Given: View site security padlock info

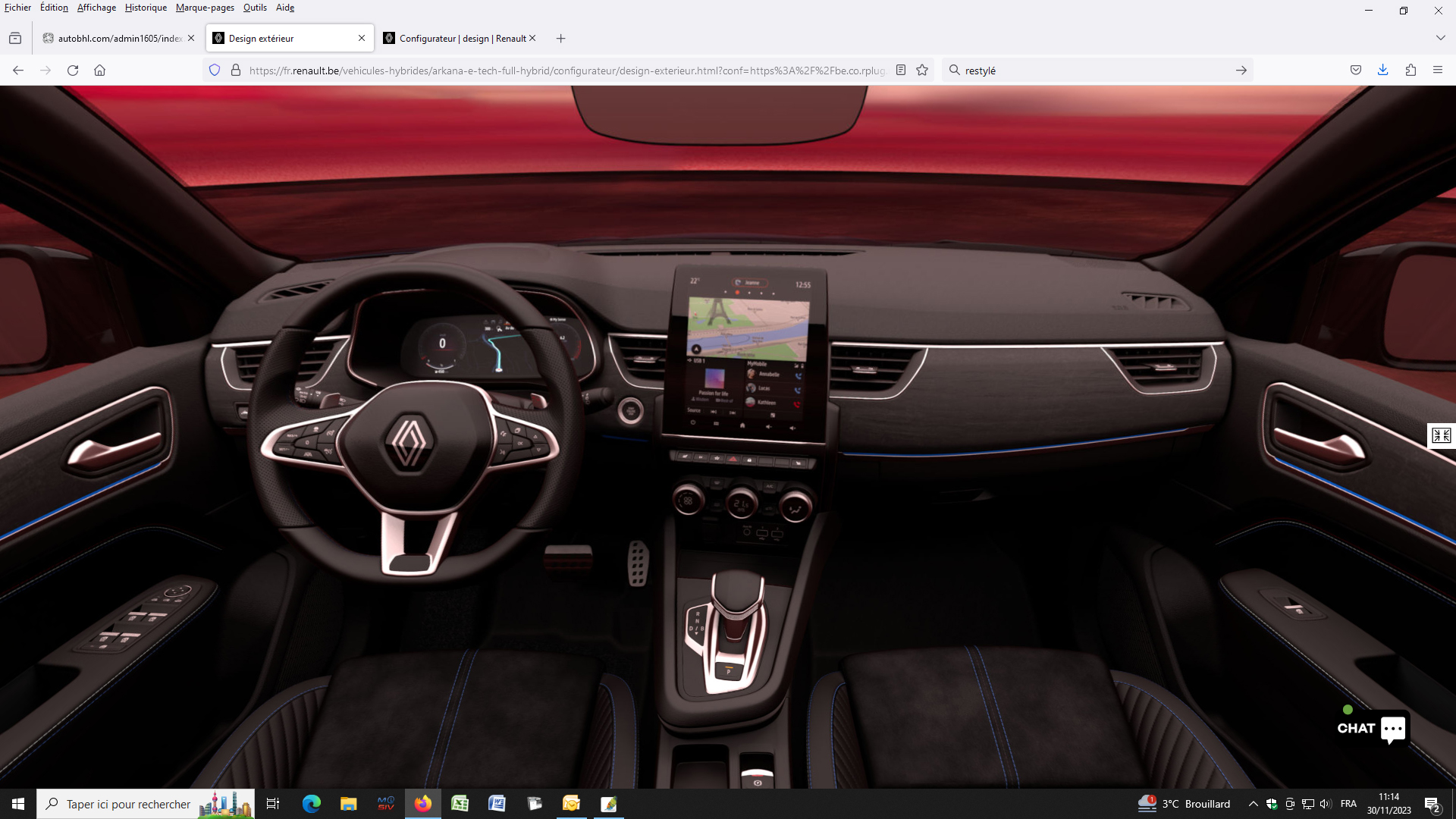Looking at the screenshot, I should point(236,70).
